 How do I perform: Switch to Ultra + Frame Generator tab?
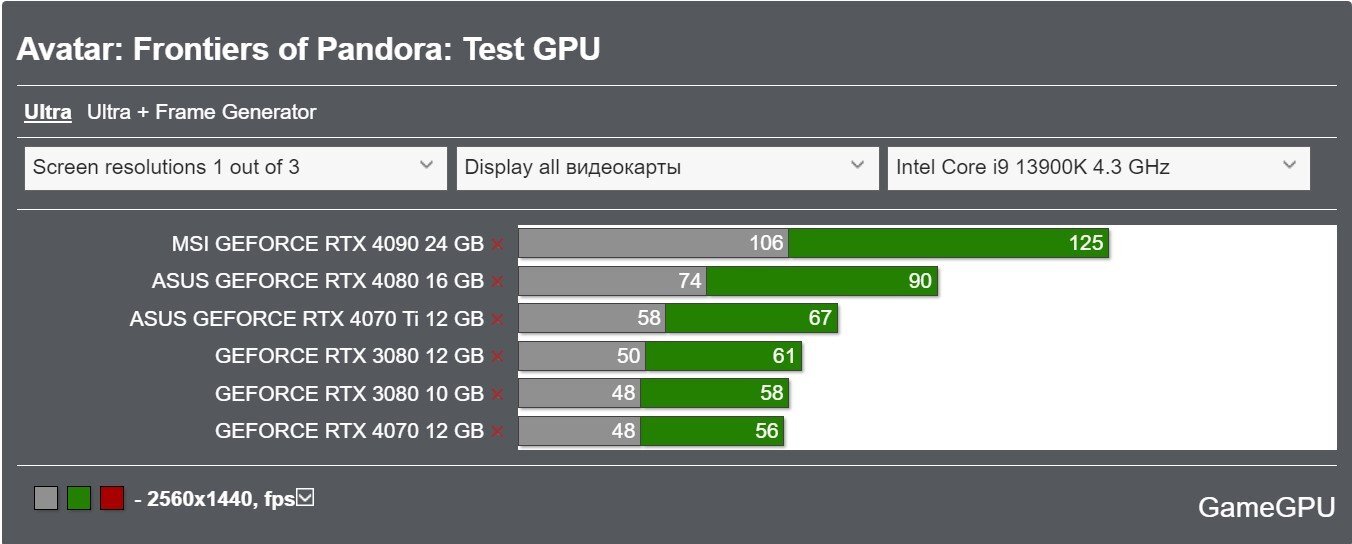[x=201, y=112]
